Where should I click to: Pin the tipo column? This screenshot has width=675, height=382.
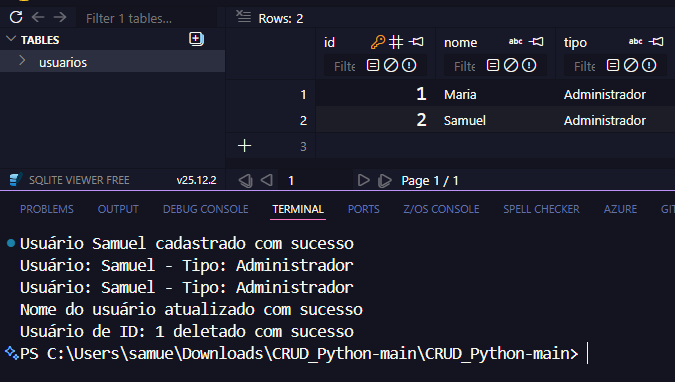tap(656, 42)
